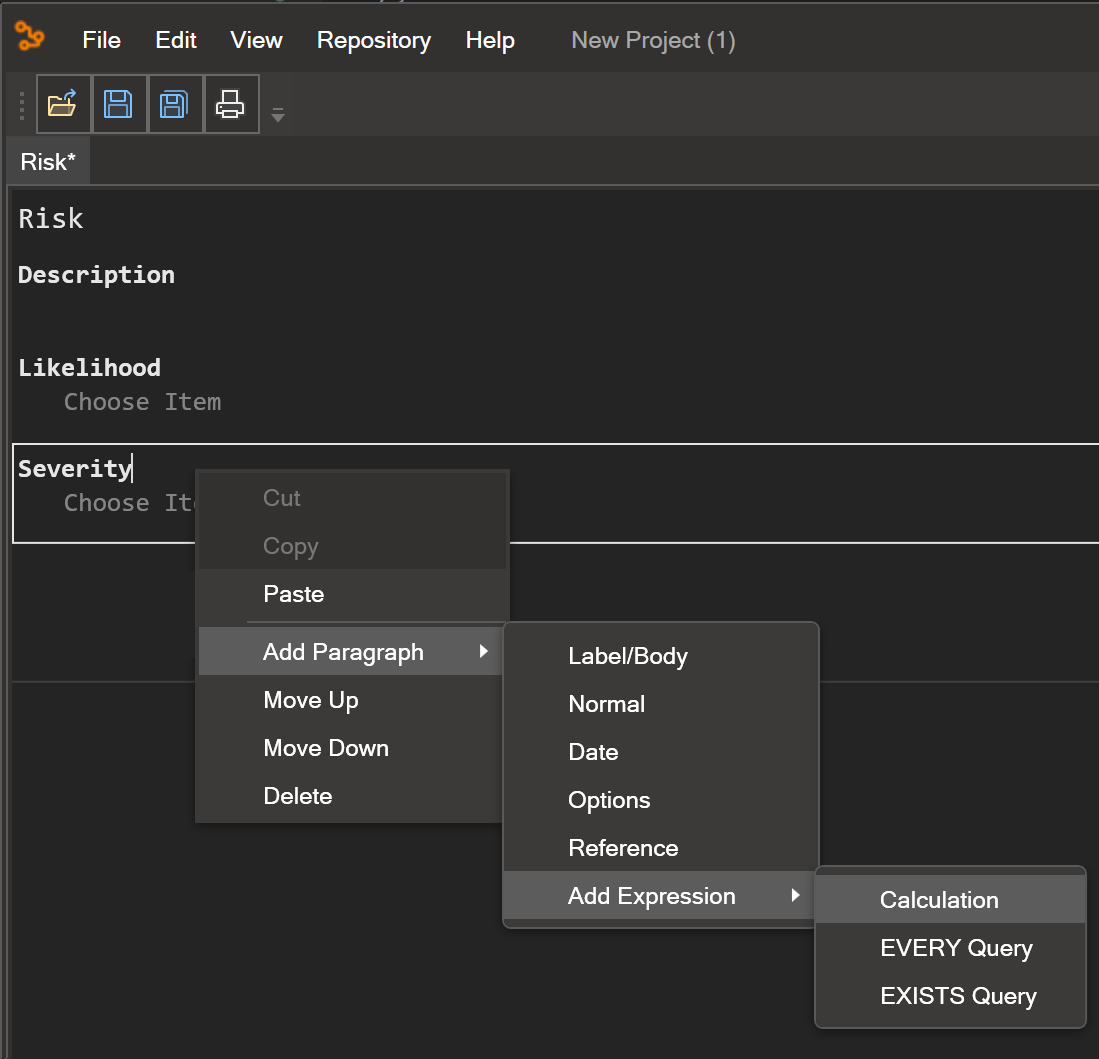
Task: Add a Reference paragraph
Action: point(661,848)
